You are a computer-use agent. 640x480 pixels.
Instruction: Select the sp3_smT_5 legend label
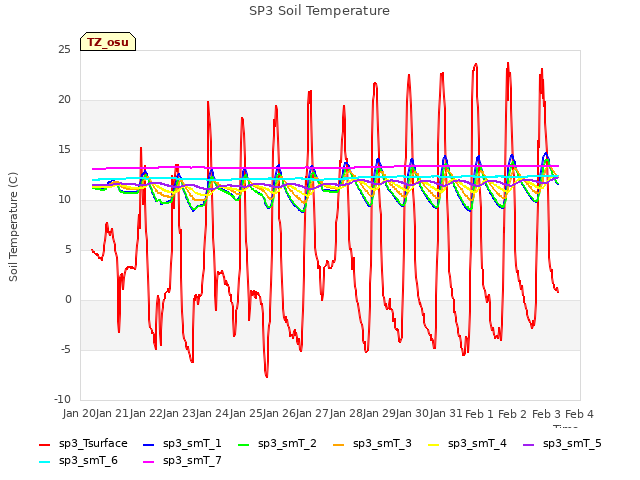pos(572,444)
